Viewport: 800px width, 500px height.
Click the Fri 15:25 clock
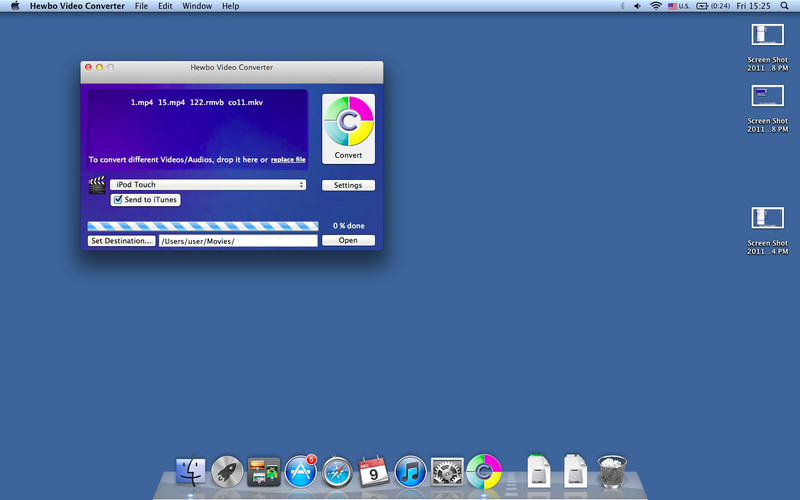(753, 6)
